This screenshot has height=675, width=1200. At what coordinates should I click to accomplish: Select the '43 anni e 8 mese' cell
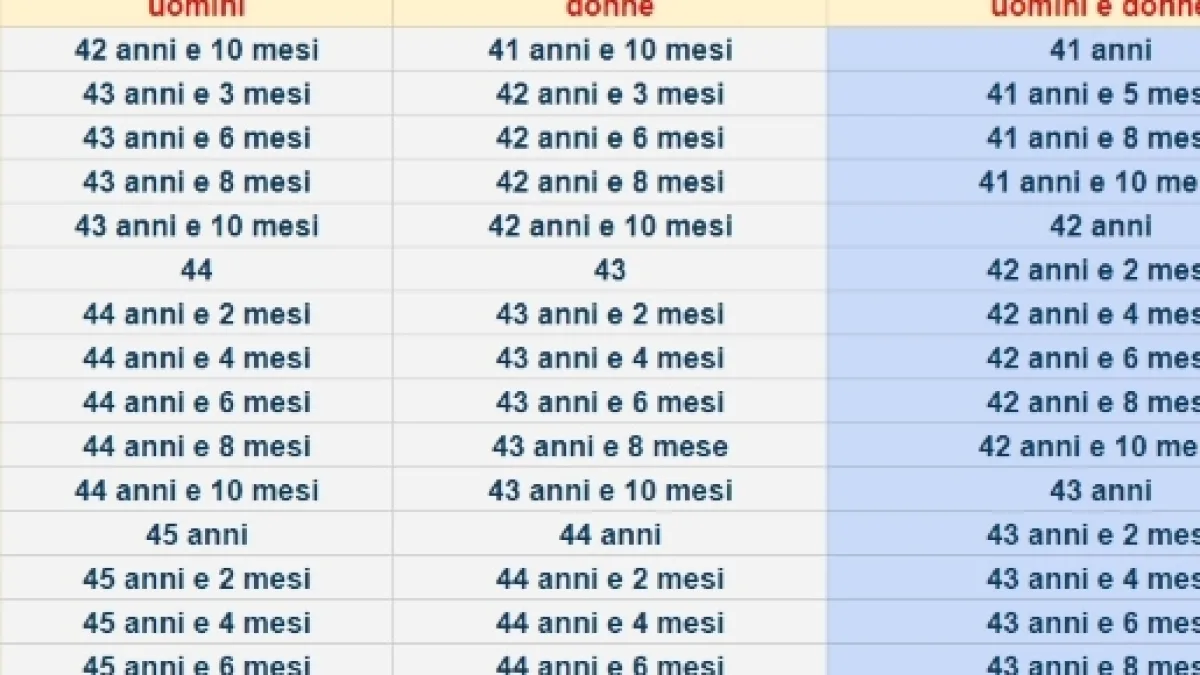point(610,446)
